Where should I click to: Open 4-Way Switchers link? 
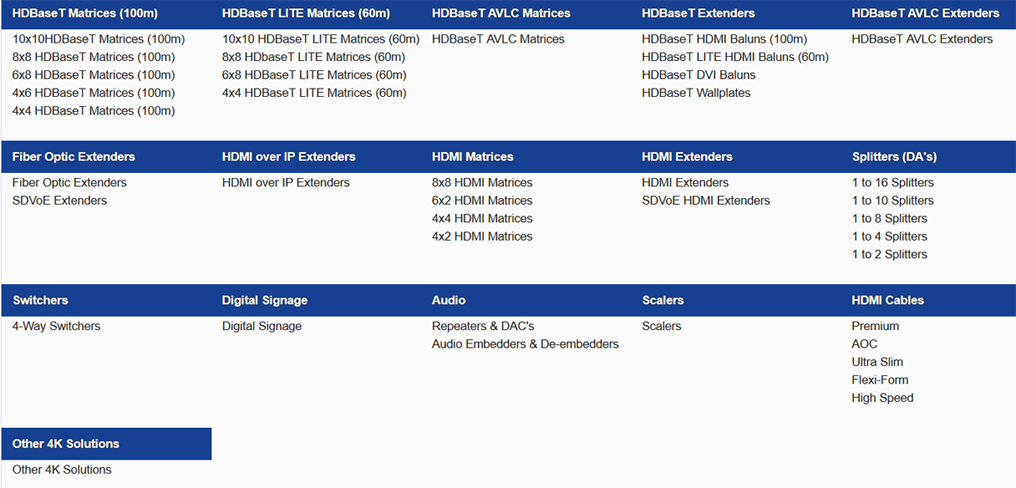click(x=56, y=326)
